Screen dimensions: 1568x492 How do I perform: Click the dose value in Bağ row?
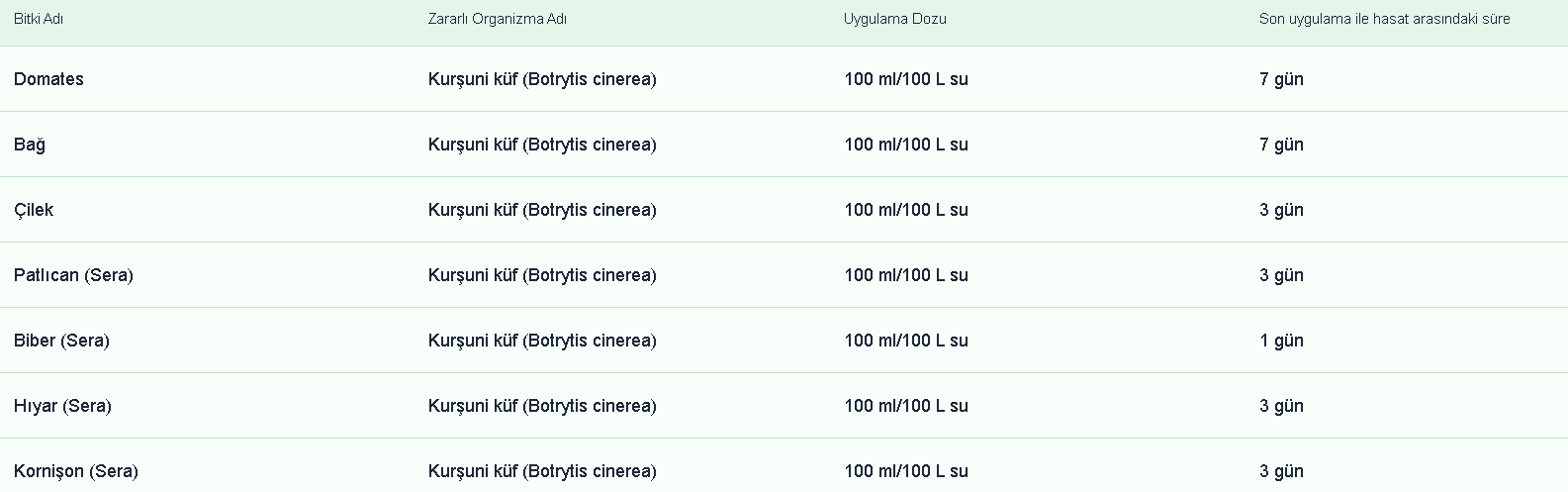[x=905, y=145]
